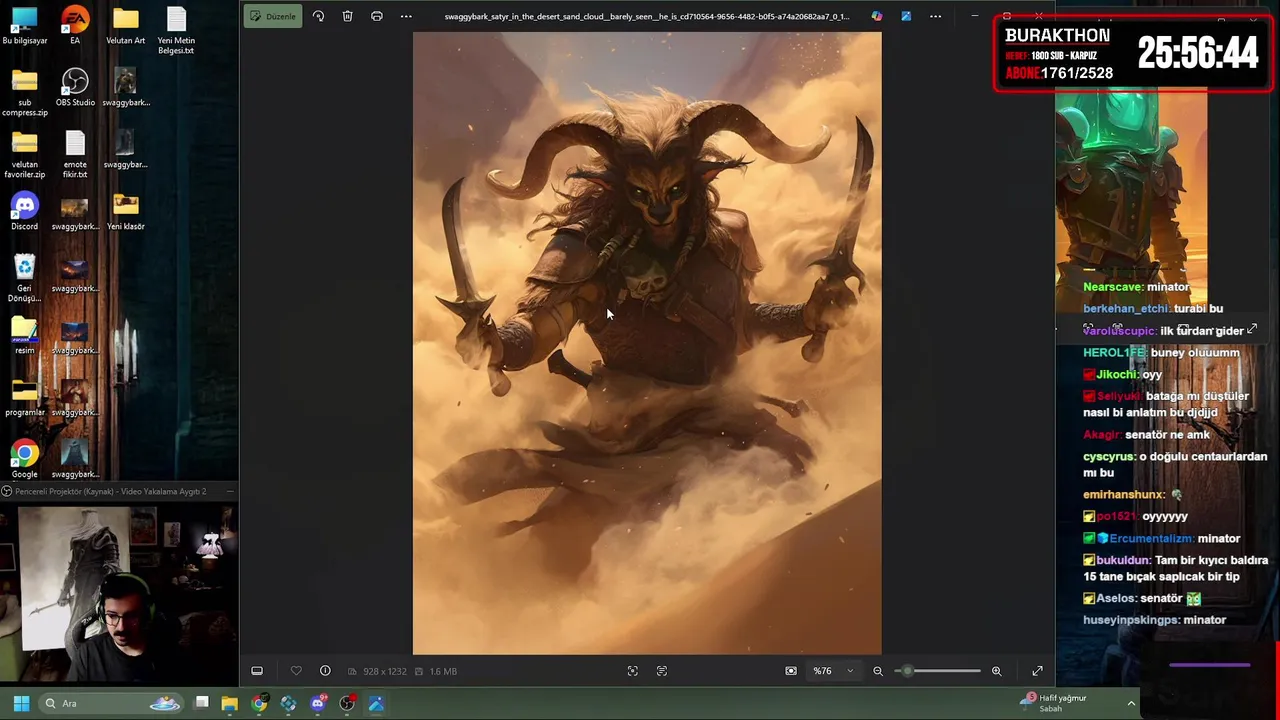This screenshot has height=720, width=1280.
Task: Open the Hafif yağmur weather widget
Action: click(x=1053, y=703)
